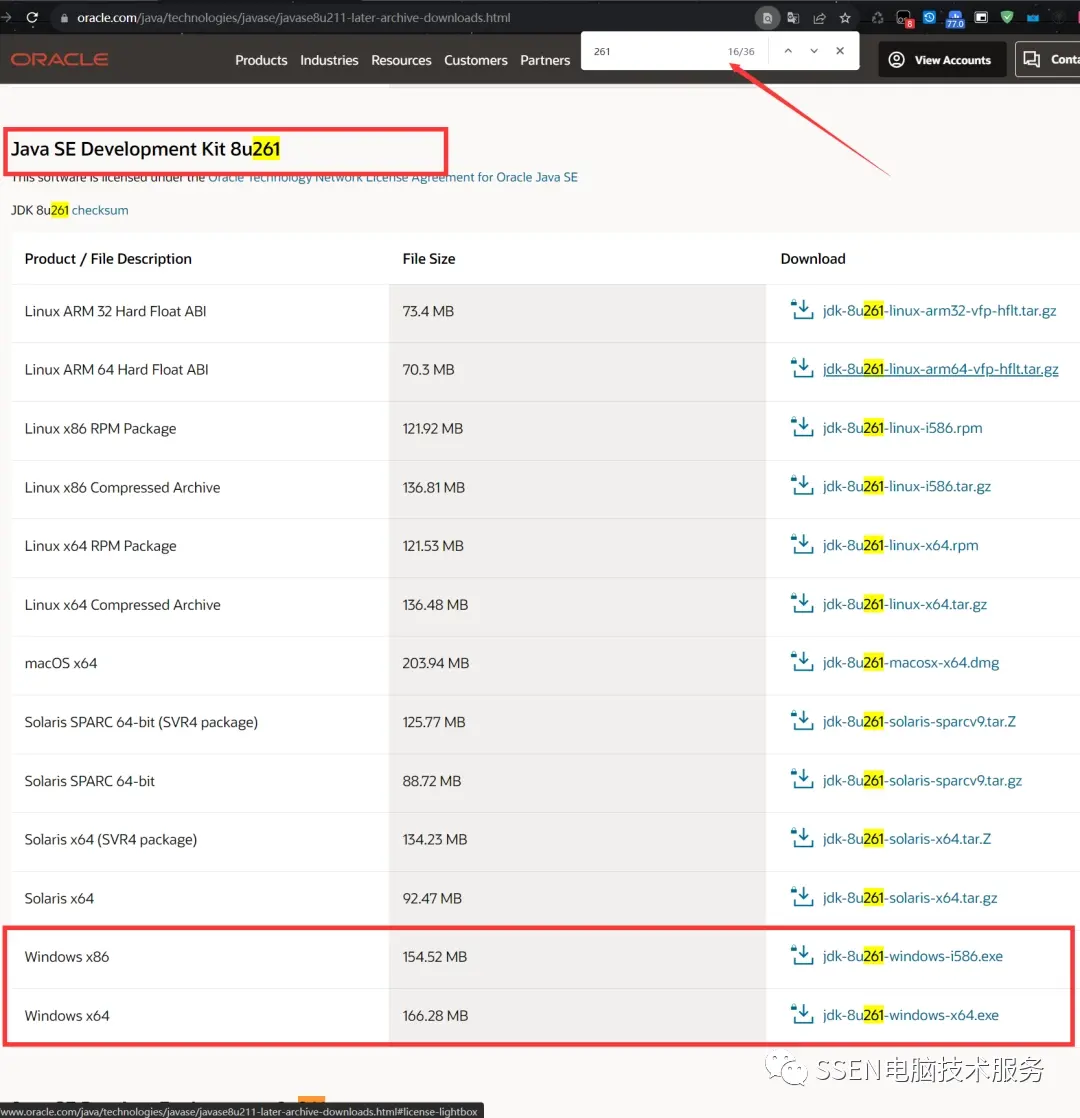Bookmark this page with the star icon
The height and width of the screenshot is (1118, 1080).
pyautogui.click(x=845, y=18)
